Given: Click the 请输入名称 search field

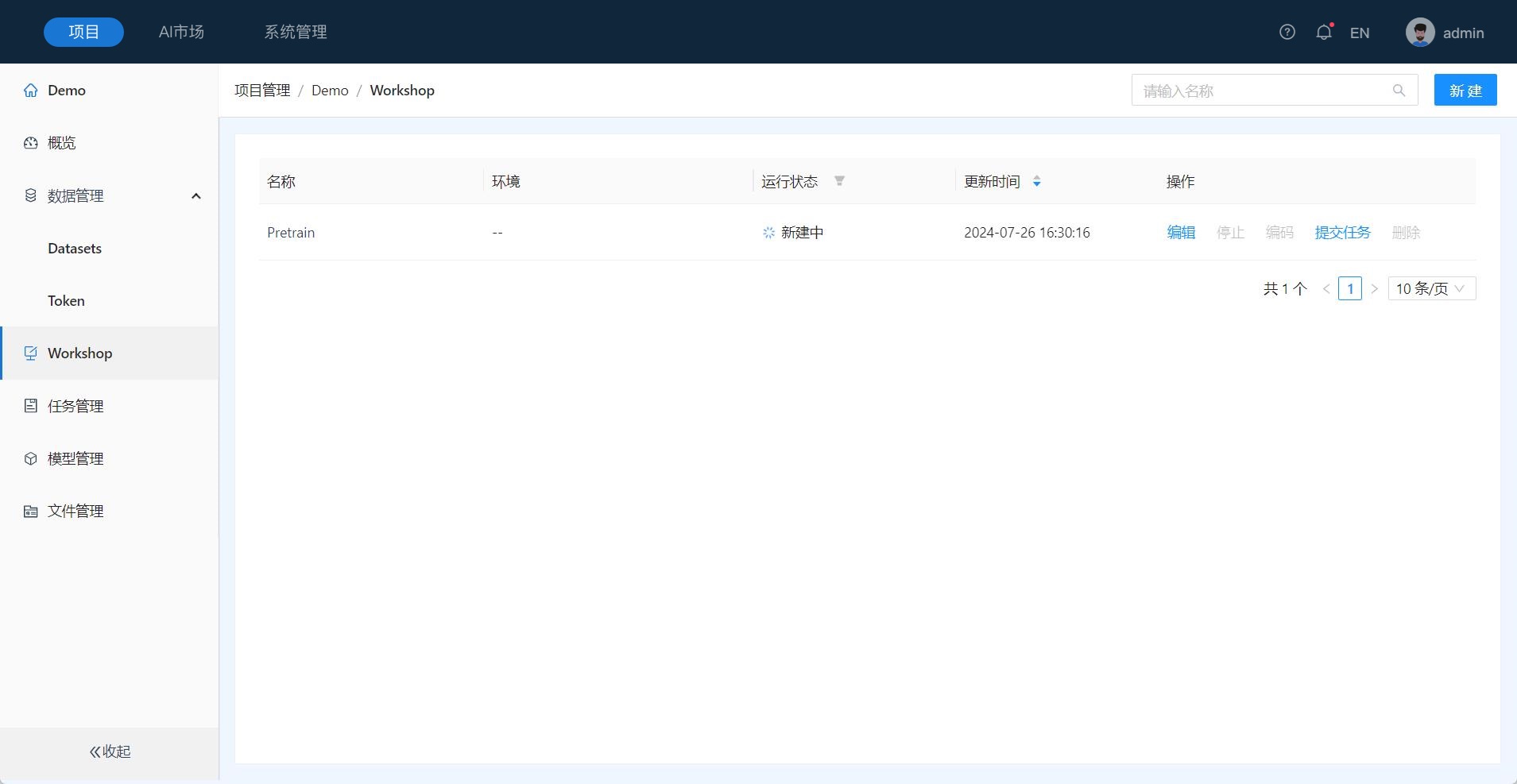Looking at the screenshot, I should point(1264,91).
